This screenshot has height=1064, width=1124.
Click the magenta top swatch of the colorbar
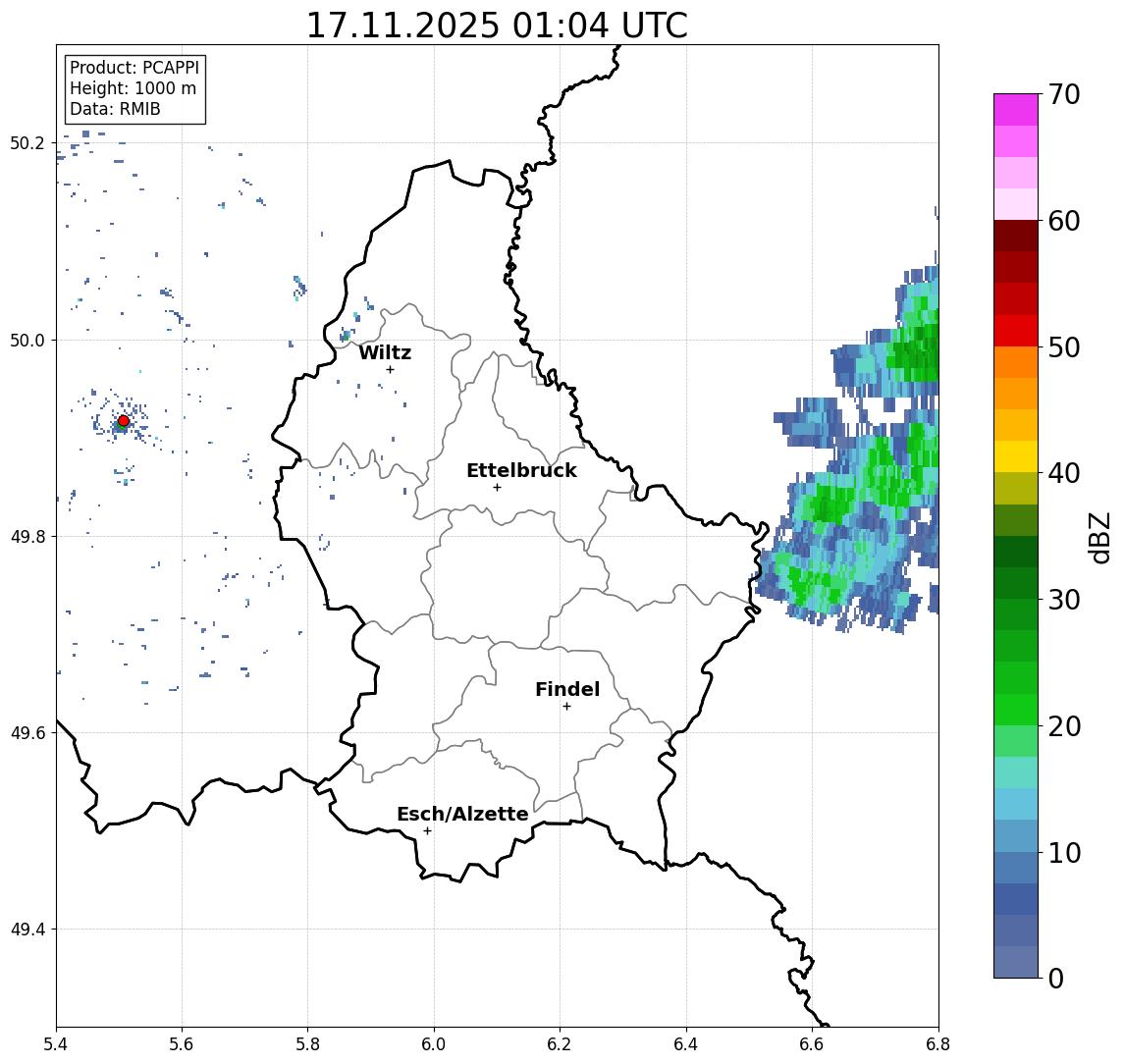1016,110
